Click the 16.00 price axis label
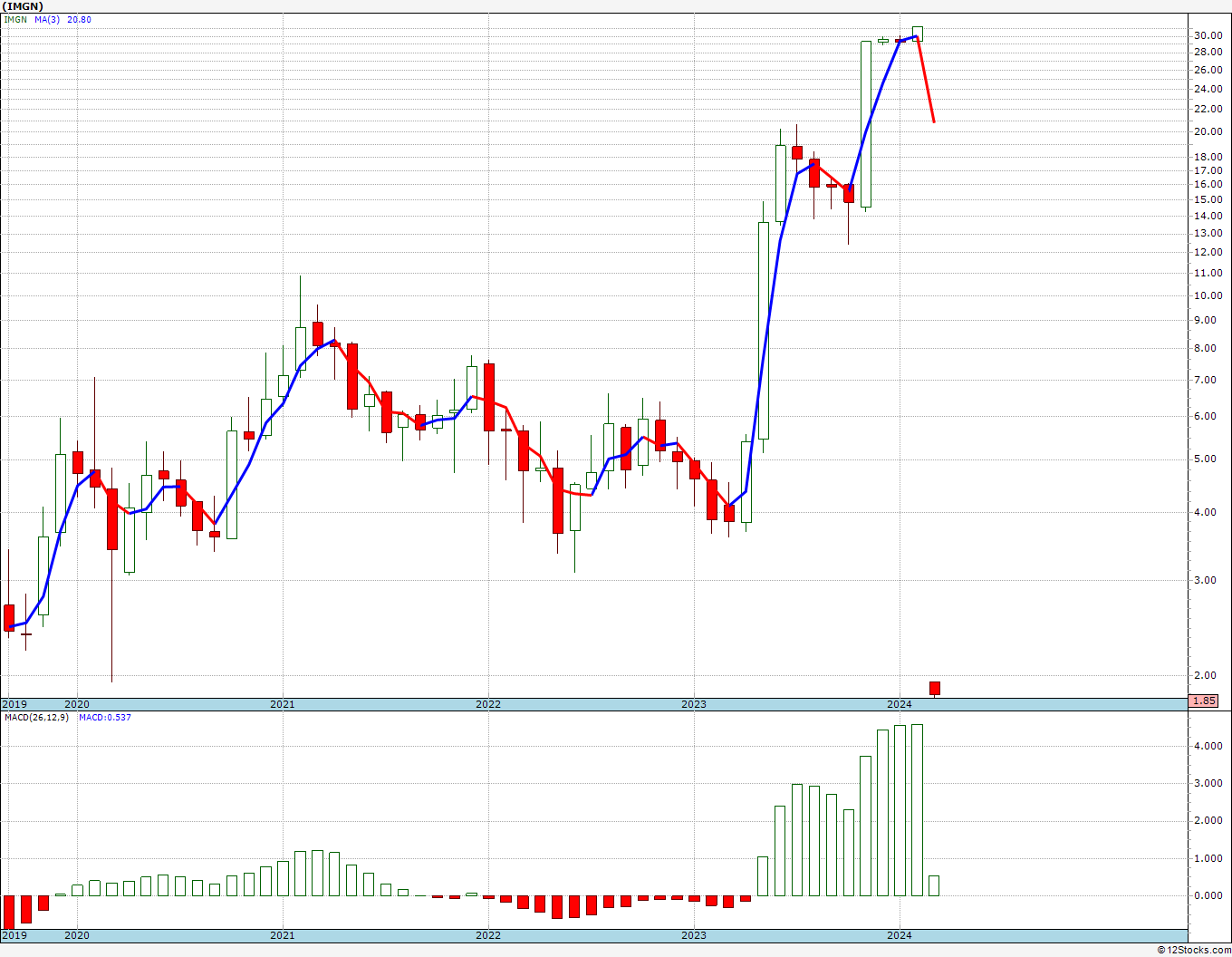The width and height of the screenshot is (1232, 957). [1208, 184]
